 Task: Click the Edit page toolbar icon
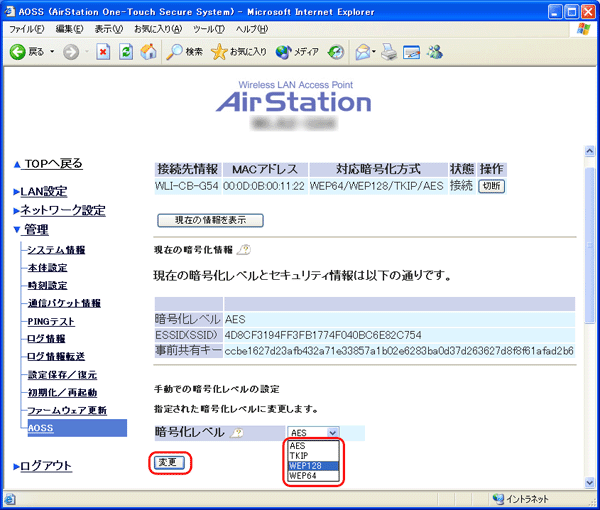click(x=411, y=52)
